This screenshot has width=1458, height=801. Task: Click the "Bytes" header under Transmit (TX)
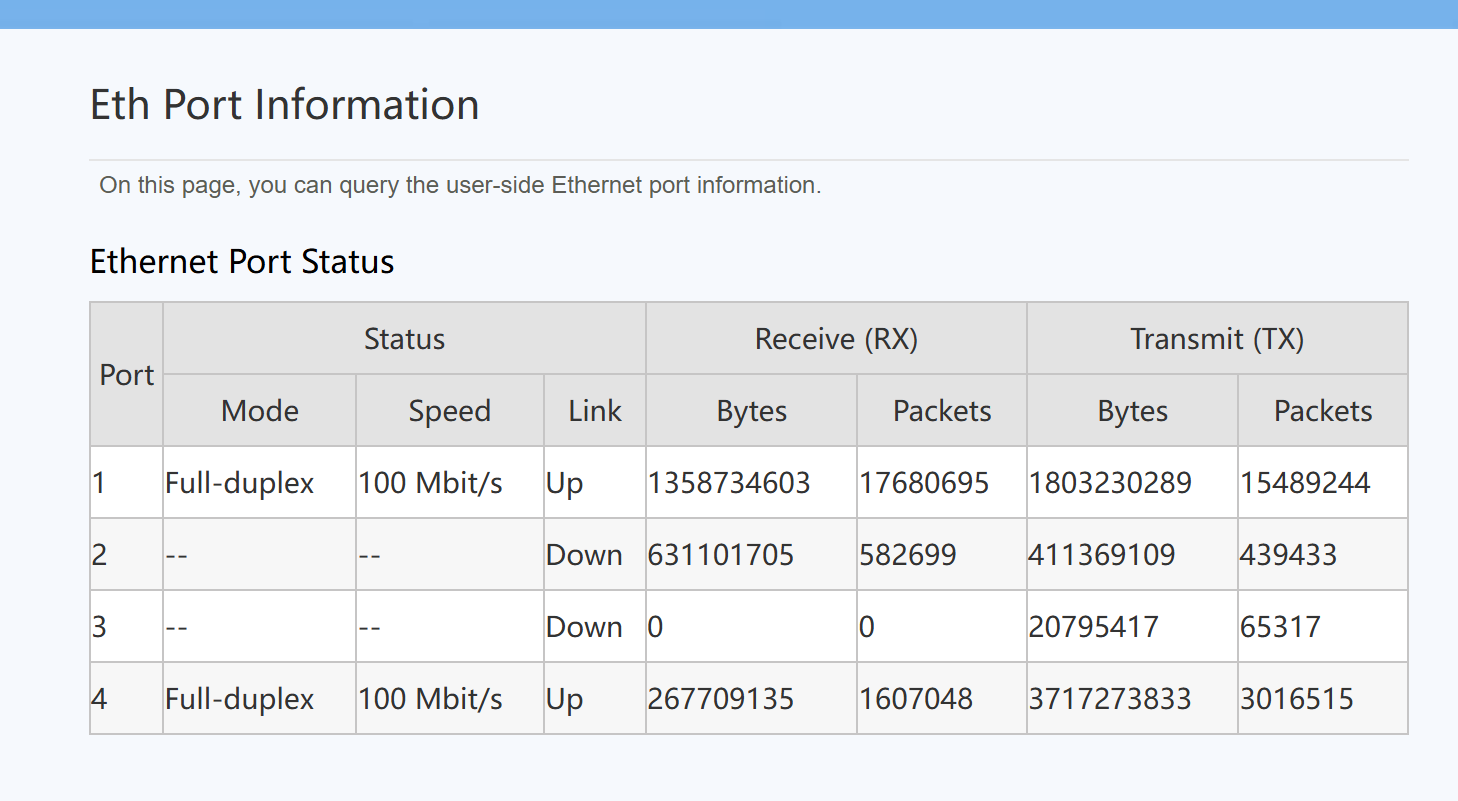point(1133,411)
